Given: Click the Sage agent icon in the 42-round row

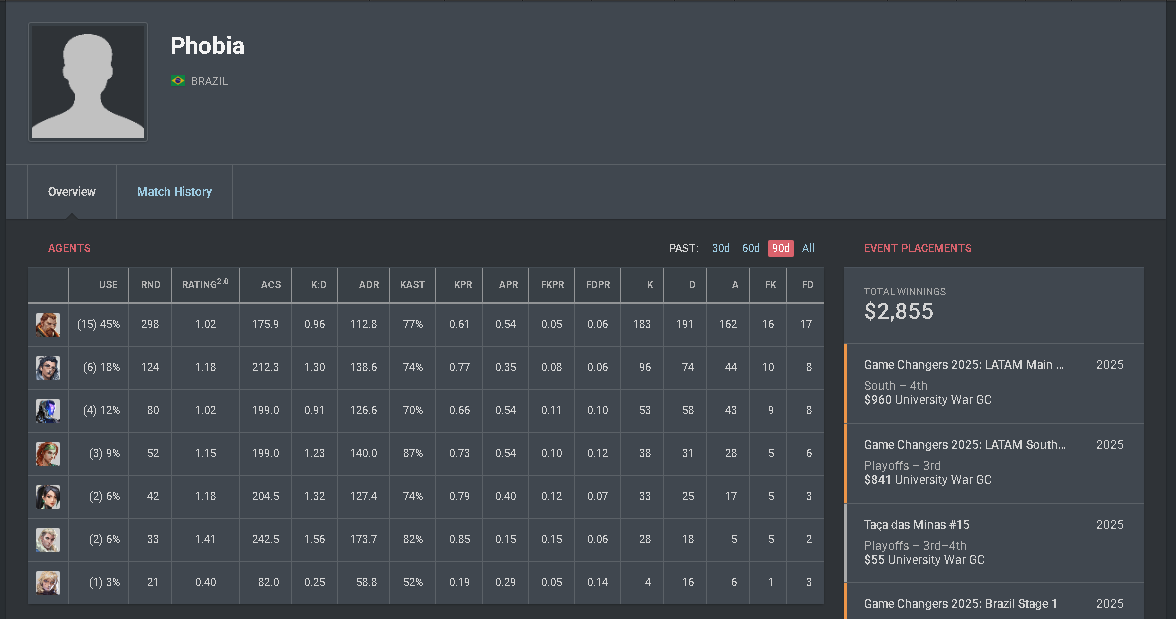Looking at the screenshot, I should [x=48, y=497].
